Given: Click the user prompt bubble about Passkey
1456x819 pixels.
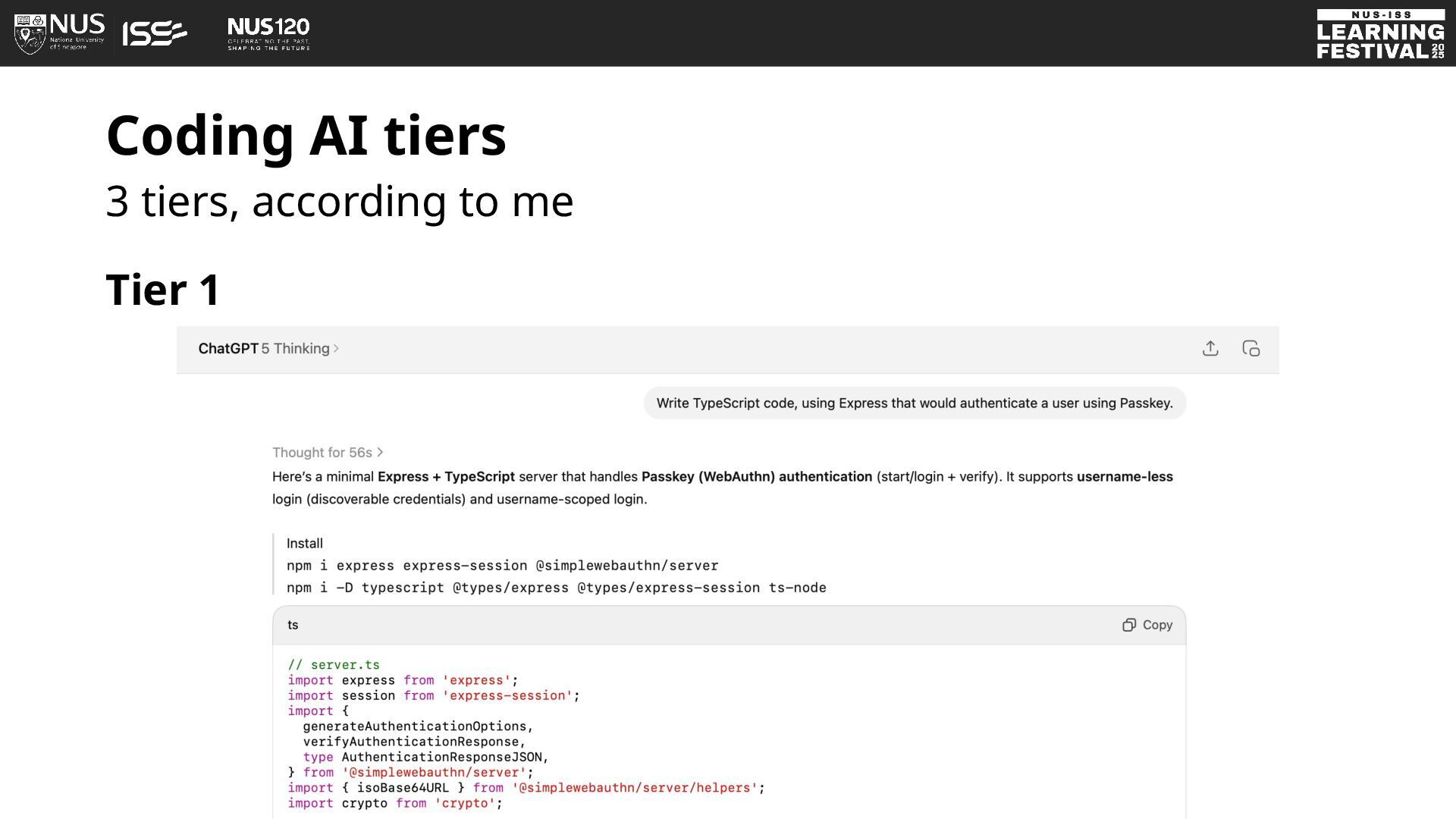Looking at the screenshot, I should [915, 403].
